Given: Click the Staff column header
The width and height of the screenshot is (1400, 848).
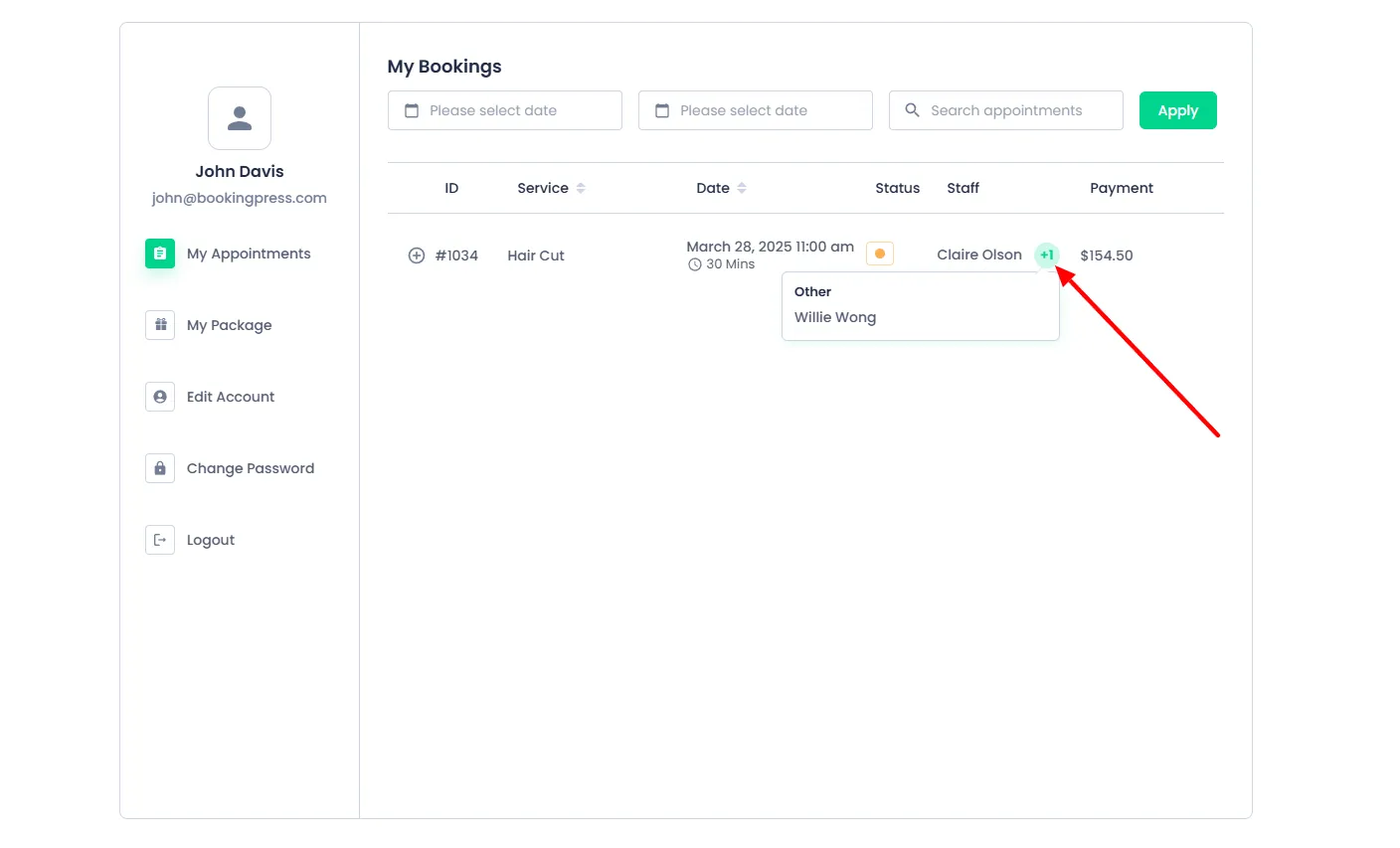Looking at the screenshot, I should (x=963, y=188).
